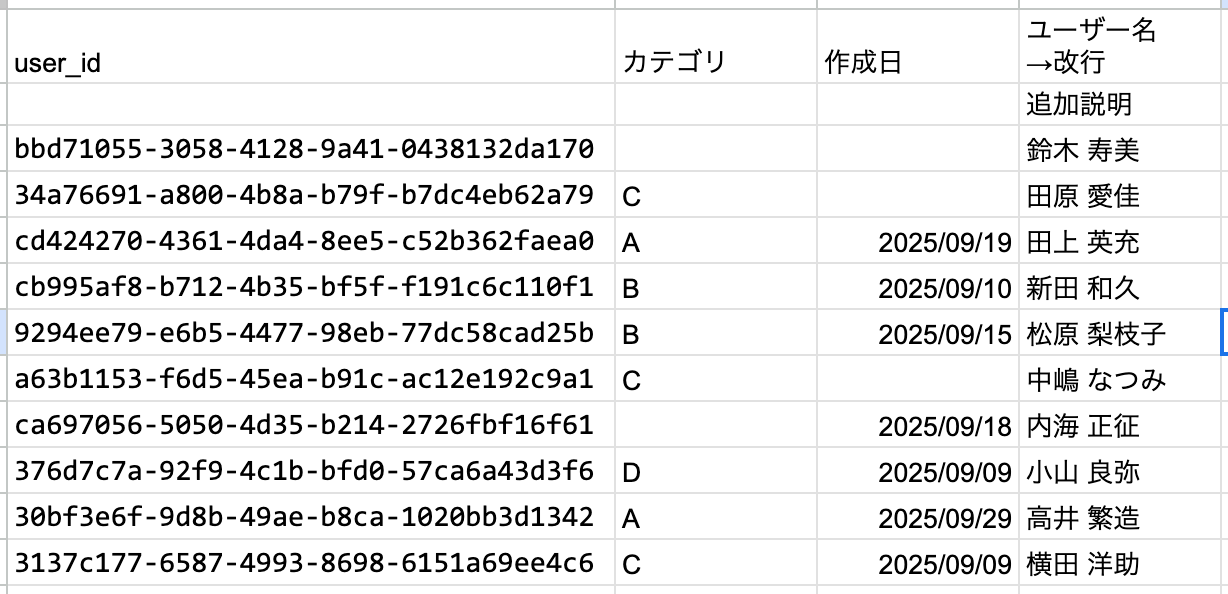Click category cell D for 小山 良弥
1228x594 pixels.
716,471
